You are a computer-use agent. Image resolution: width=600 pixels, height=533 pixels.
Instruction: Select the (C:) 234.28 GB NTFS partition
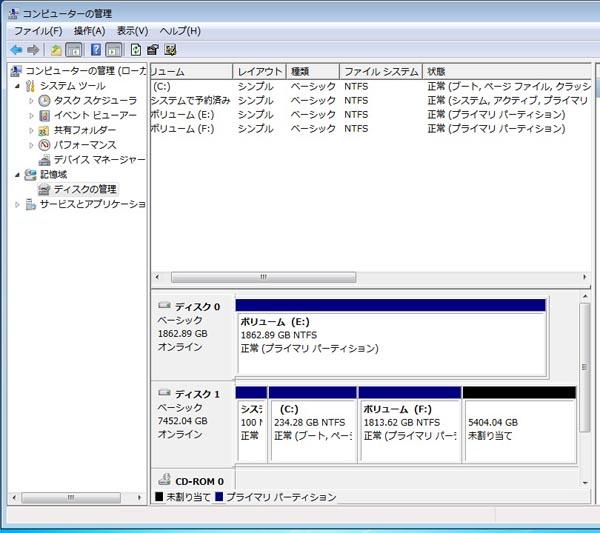tap(313, 424)
